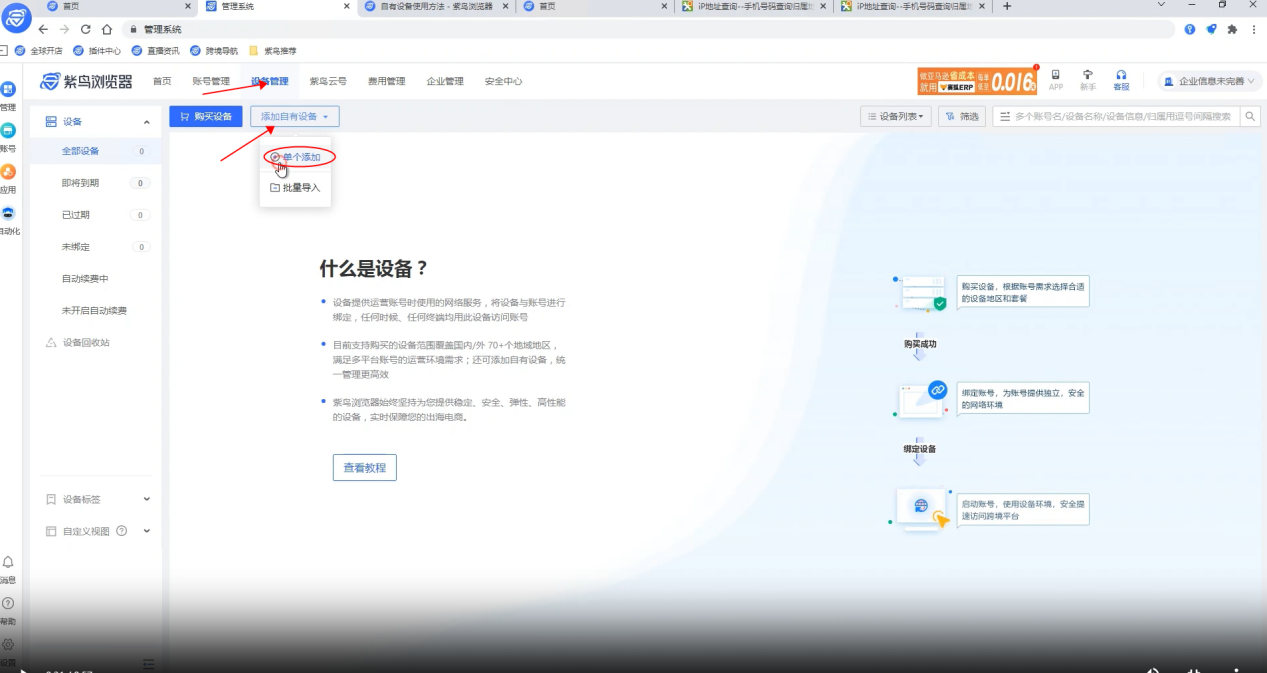Click the APP phone icon
The height and width of the screenshot is (673, 1267).
tap(1055, 76)
